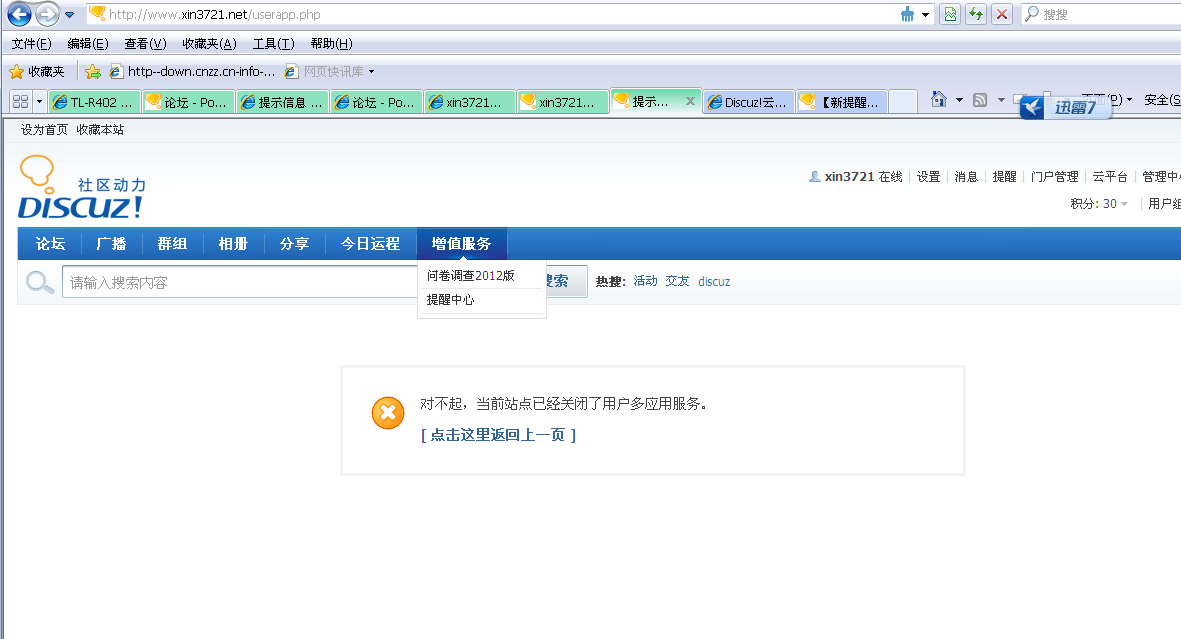This screenshot has width=1181, height=639.
Task: Open the 门户管理 link
Action: click(x=1054, y=176)
